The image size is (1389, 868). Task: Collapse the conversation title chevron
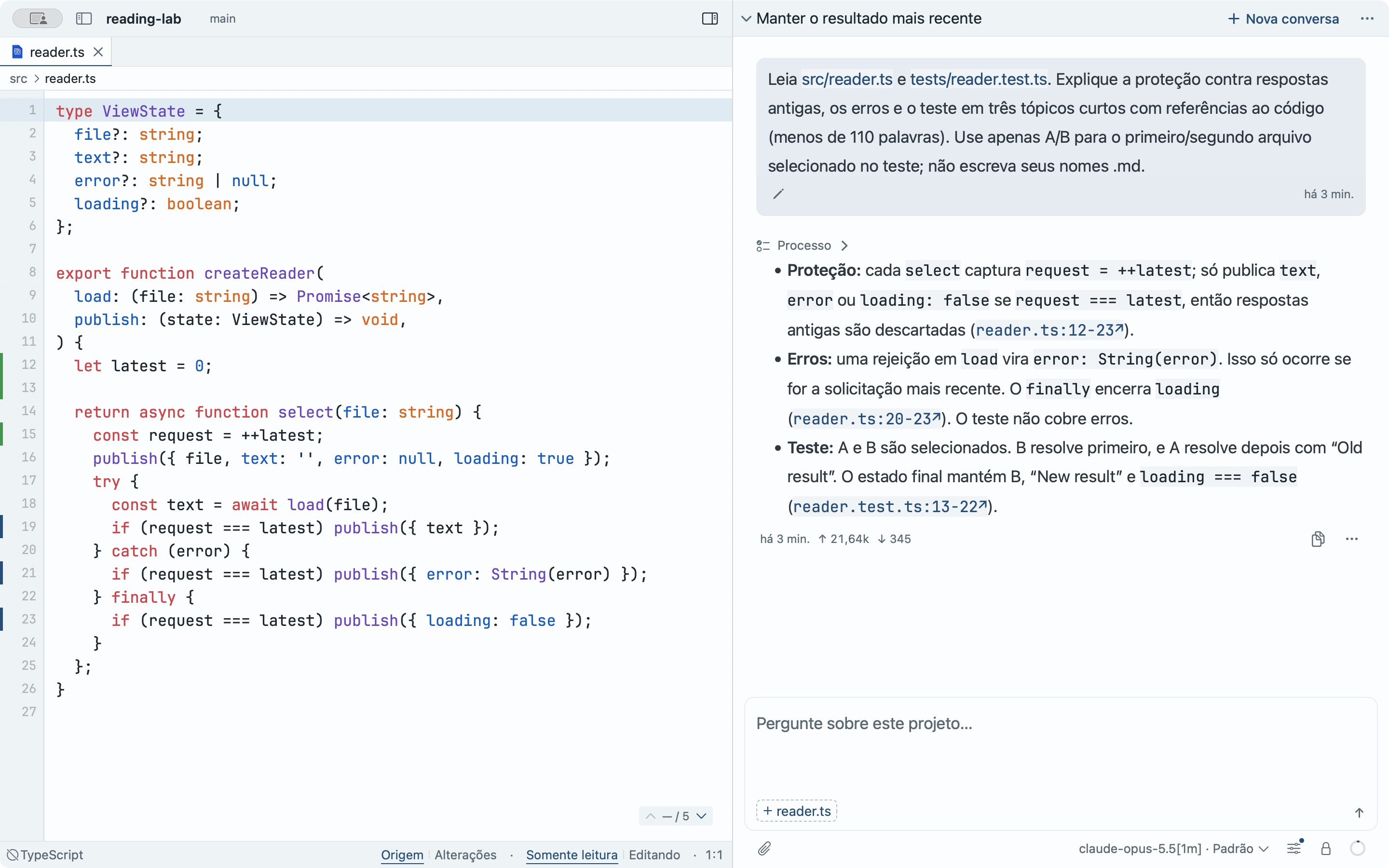746,18
